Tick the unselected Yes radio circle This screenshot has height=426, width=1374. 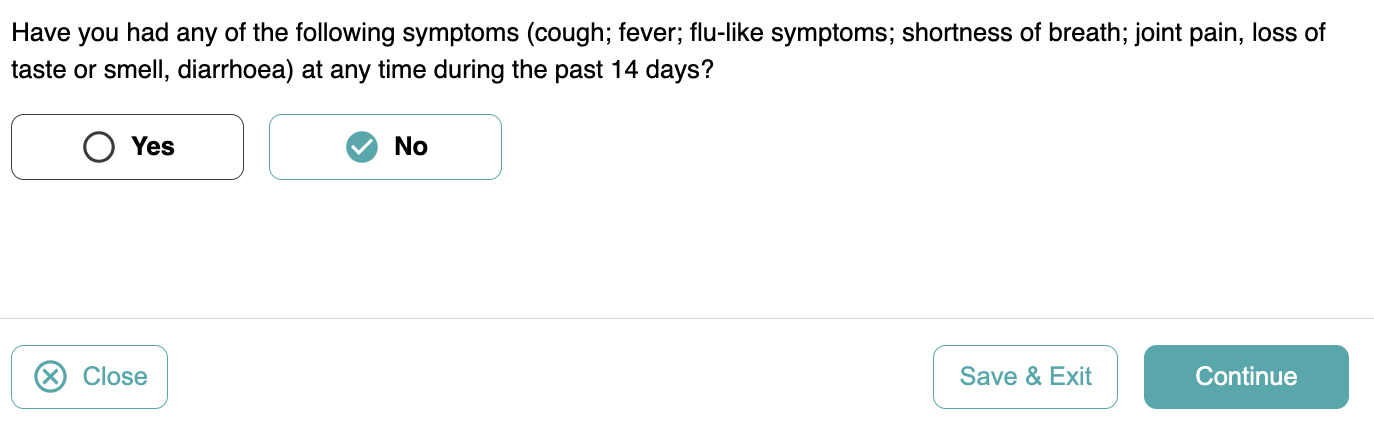99,147
